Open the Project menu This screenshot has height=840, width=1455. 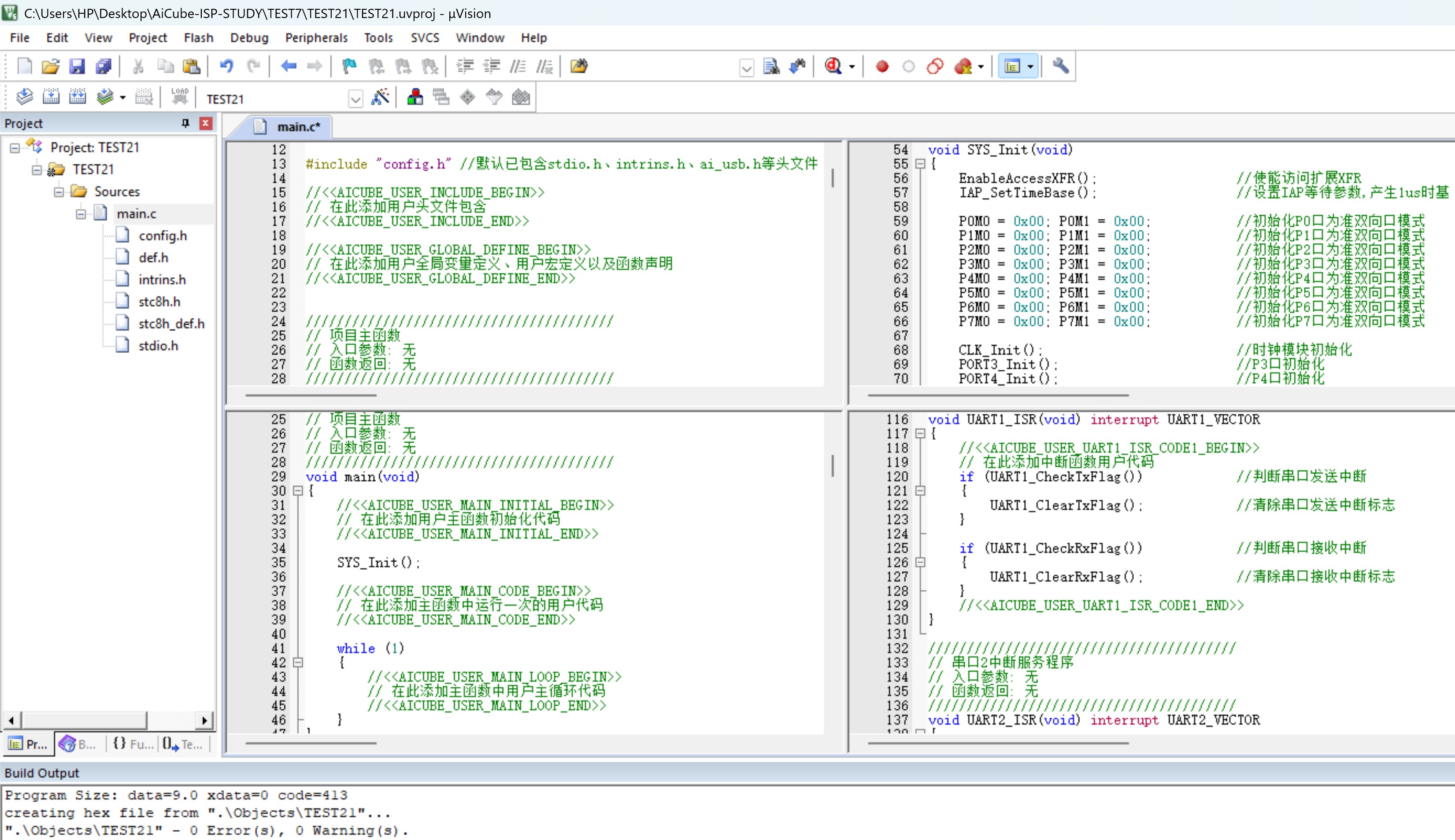148,37
